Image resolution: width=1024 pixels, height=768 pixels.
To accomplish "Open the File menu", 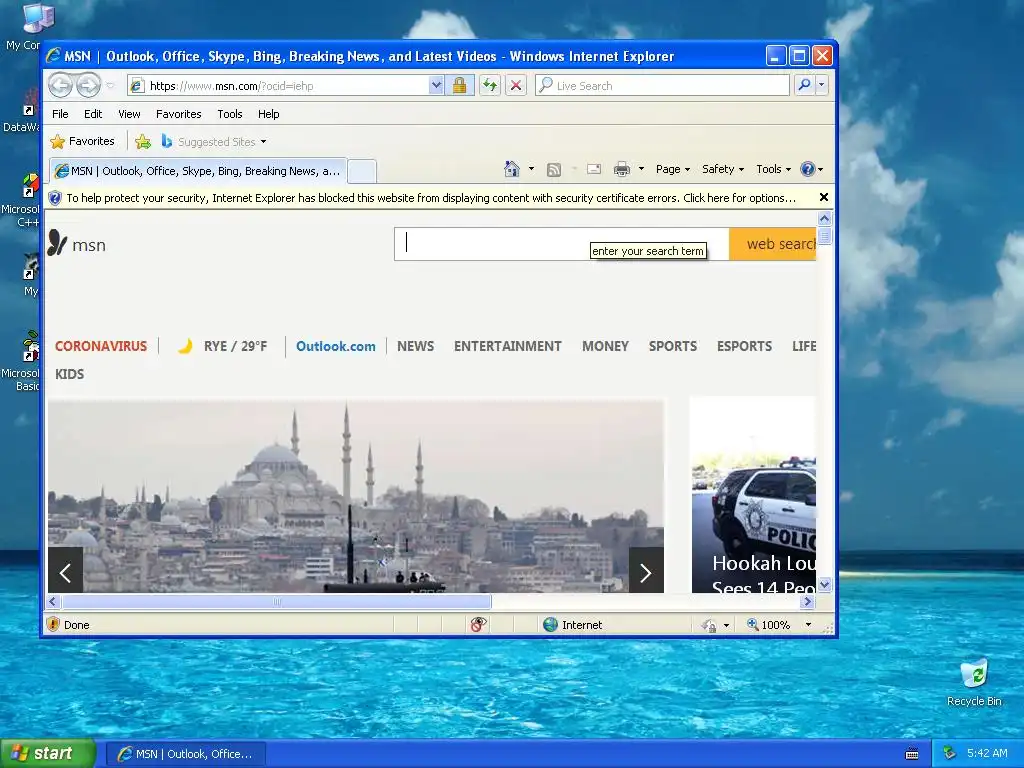I will 60,114.
